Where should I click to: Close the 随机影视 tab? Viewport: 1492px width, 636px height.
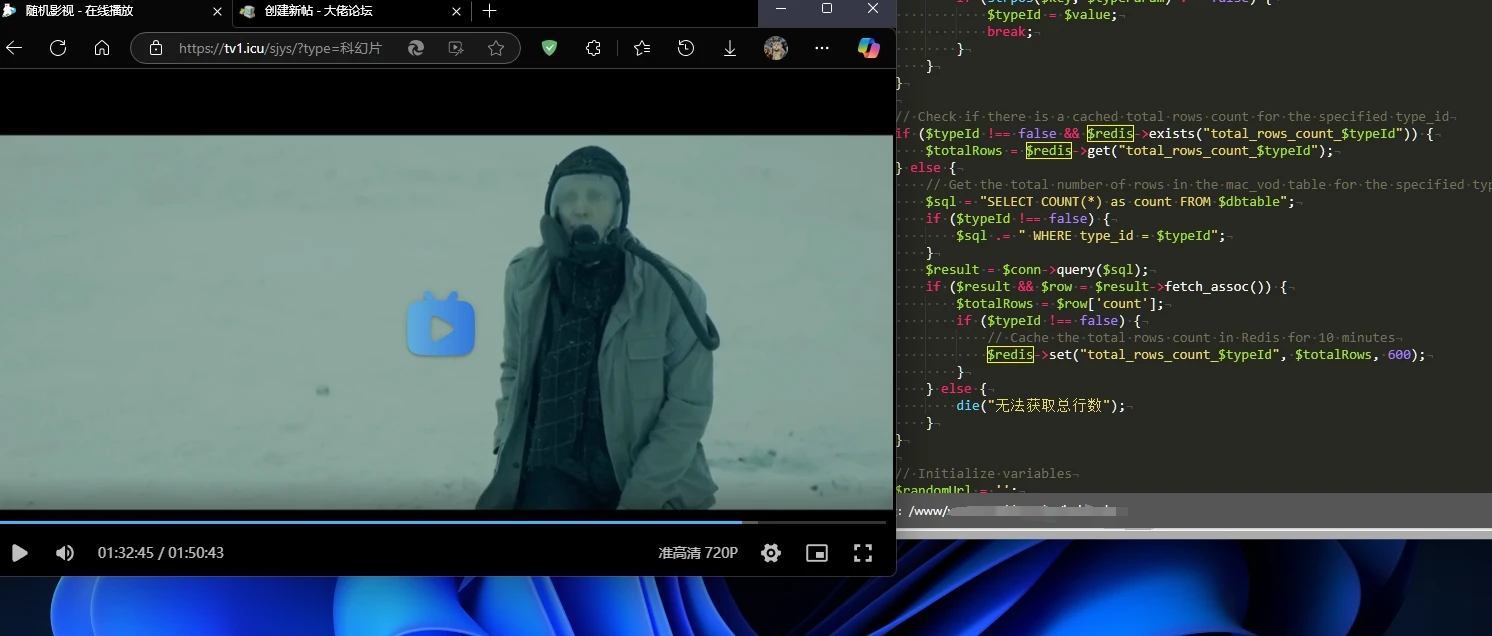point(217,12)
